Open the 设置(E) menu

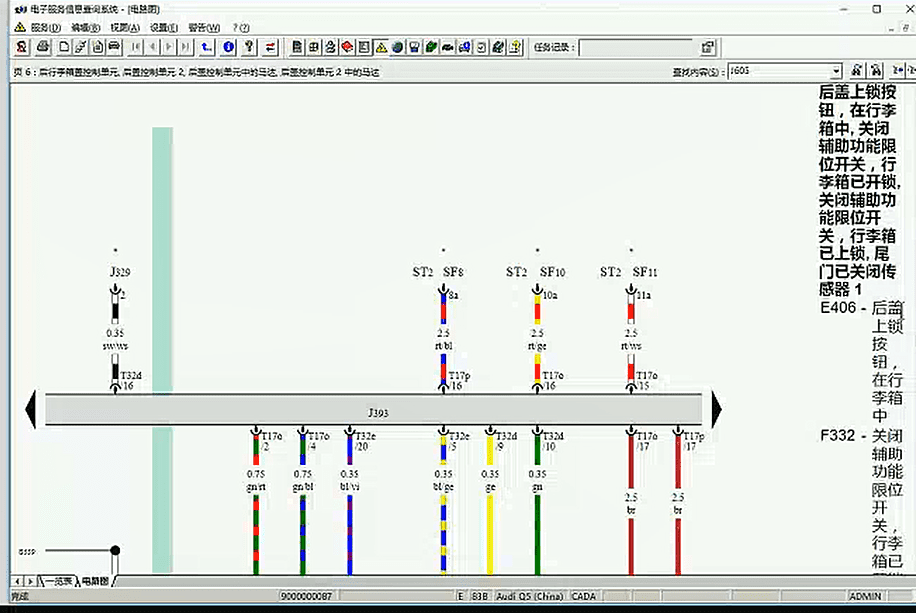point(164,27)
